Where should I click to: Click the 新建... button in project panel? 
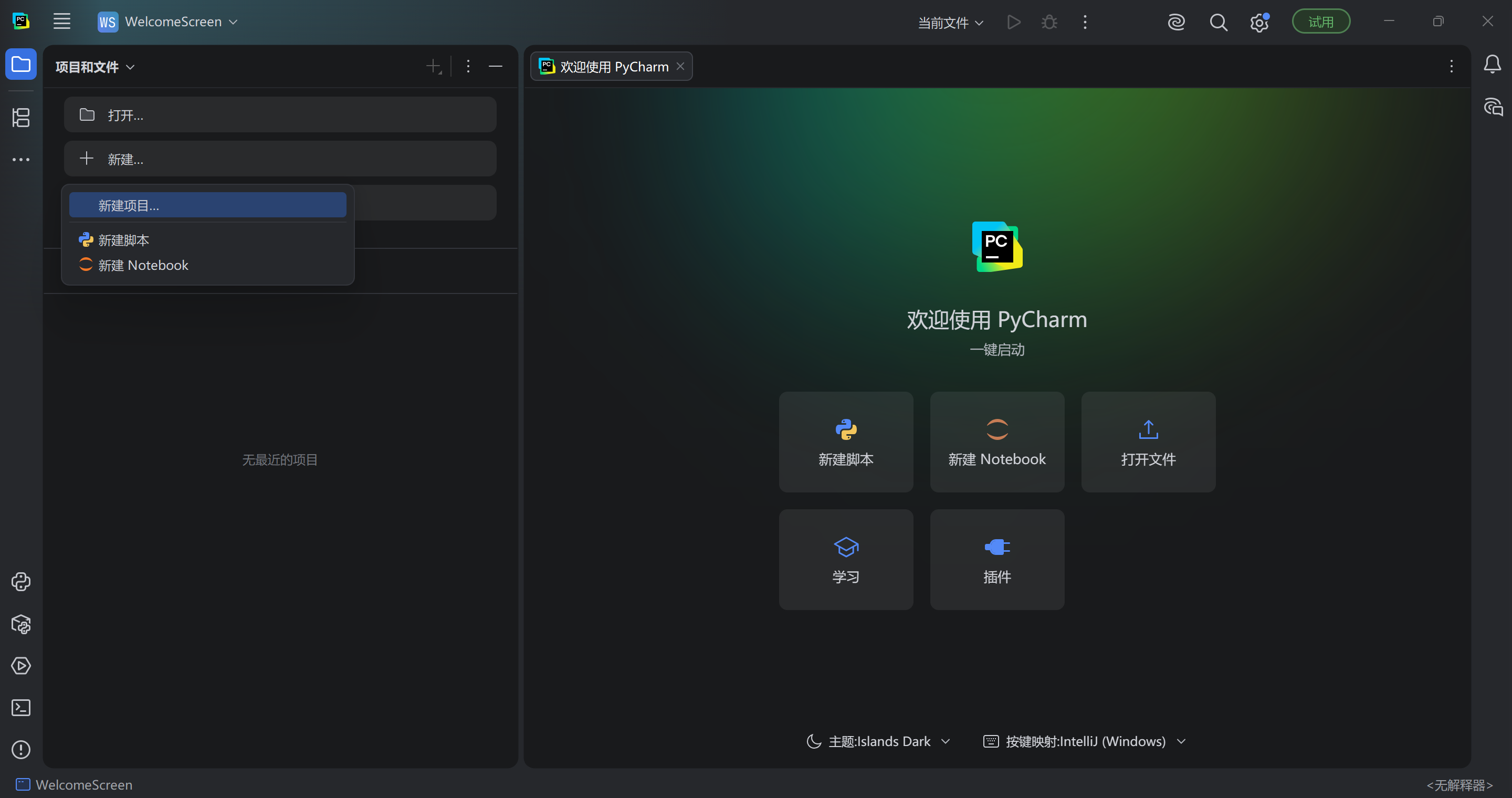280,159
